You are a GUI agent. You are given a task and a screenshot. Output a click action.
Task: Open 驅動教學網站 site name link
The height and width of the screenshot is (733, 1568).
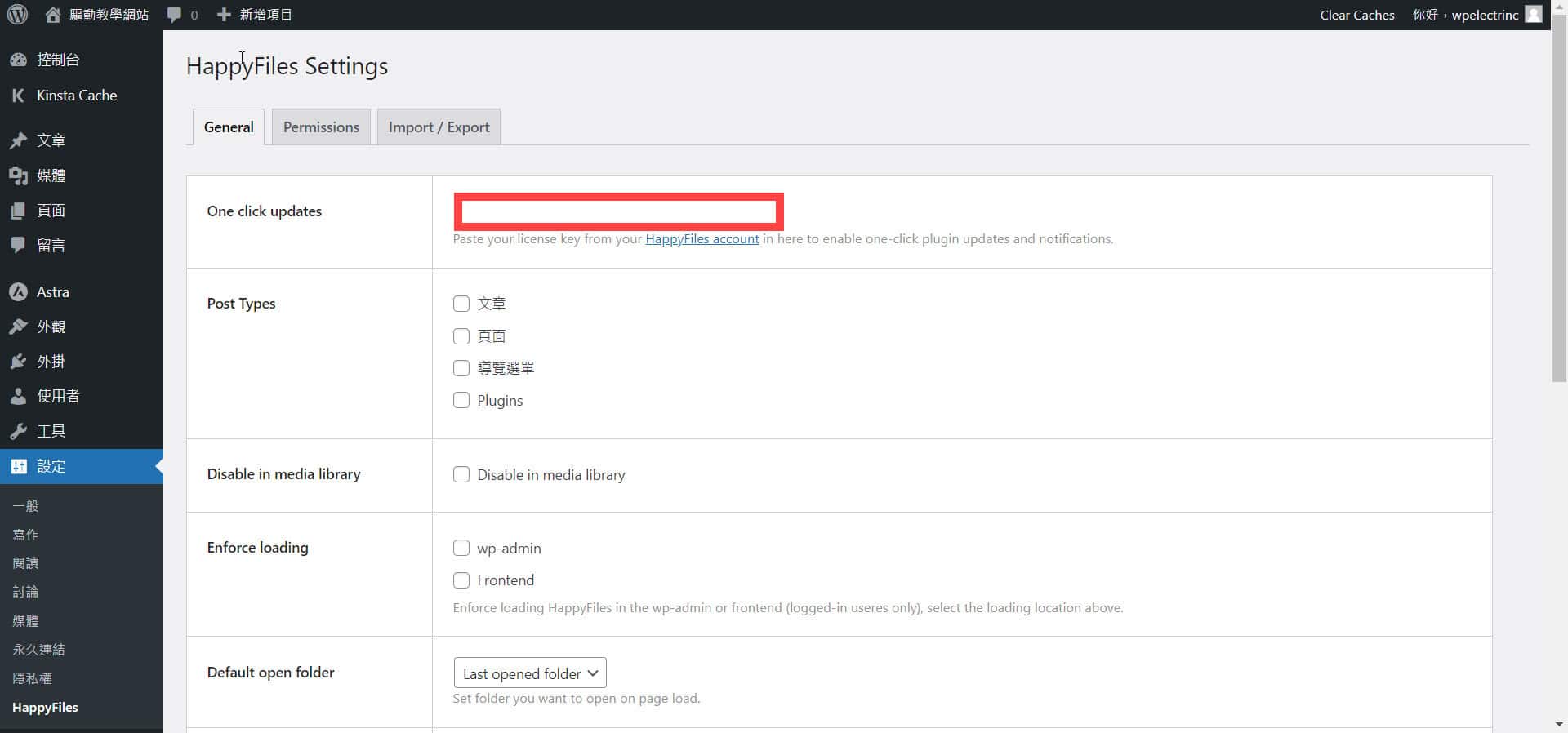(109, 15)
